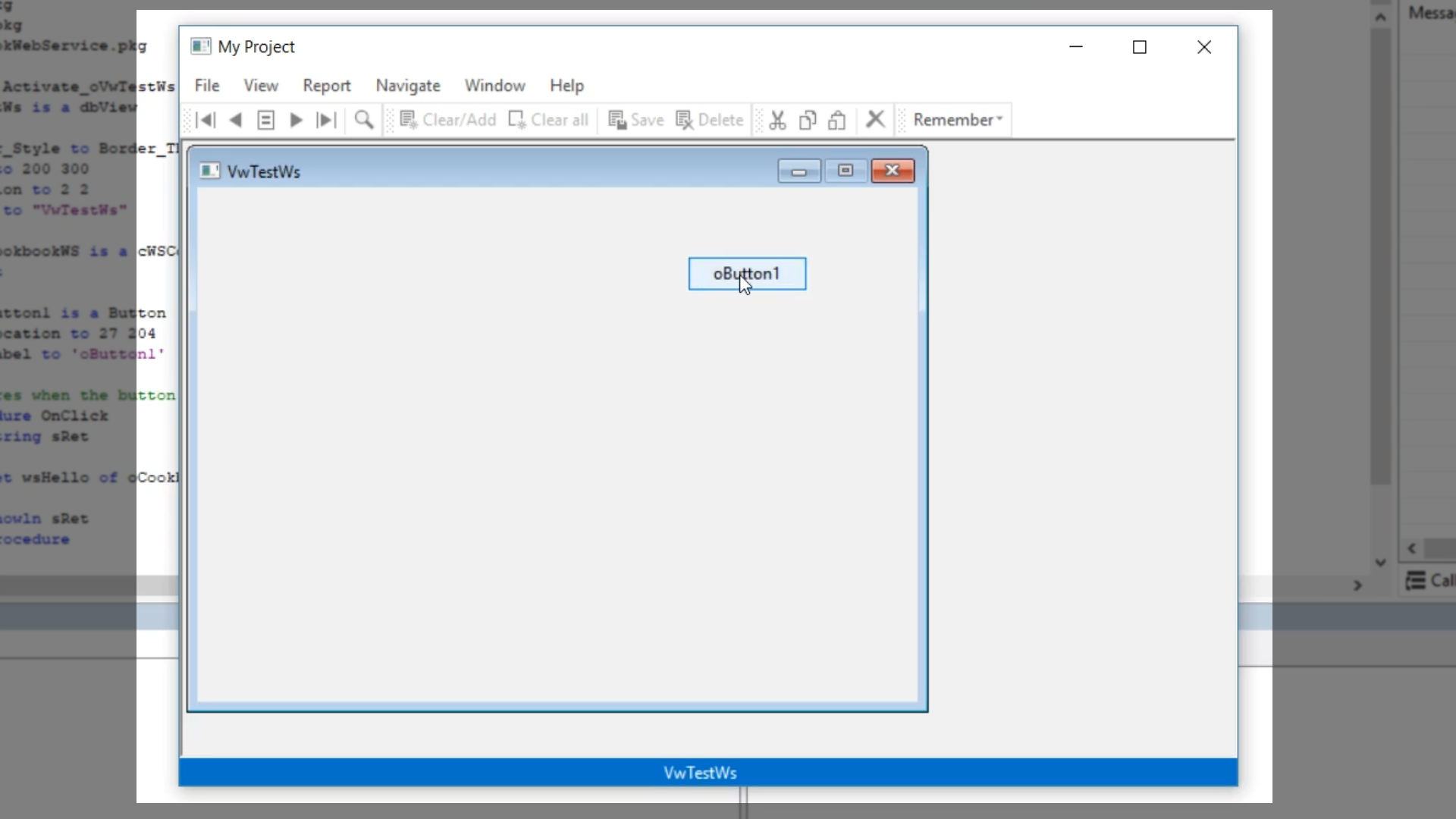Open the Navigate menu
Viewport: 1456px width, 819px height.
coord(408,86)
